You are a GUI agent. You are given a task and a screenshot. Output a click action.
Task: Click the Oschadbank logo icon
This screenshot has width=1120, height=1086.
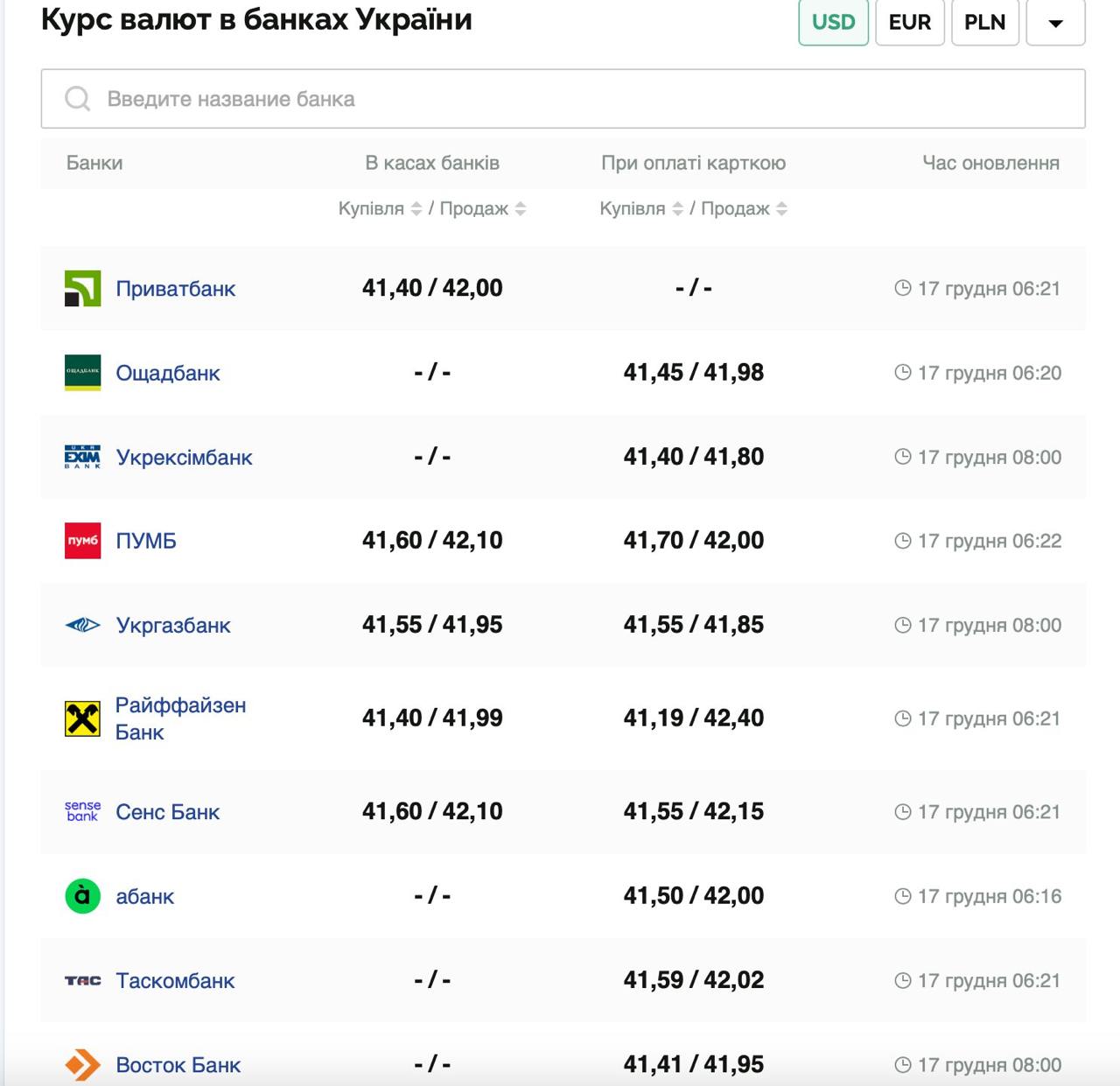(x=82, y=373)
